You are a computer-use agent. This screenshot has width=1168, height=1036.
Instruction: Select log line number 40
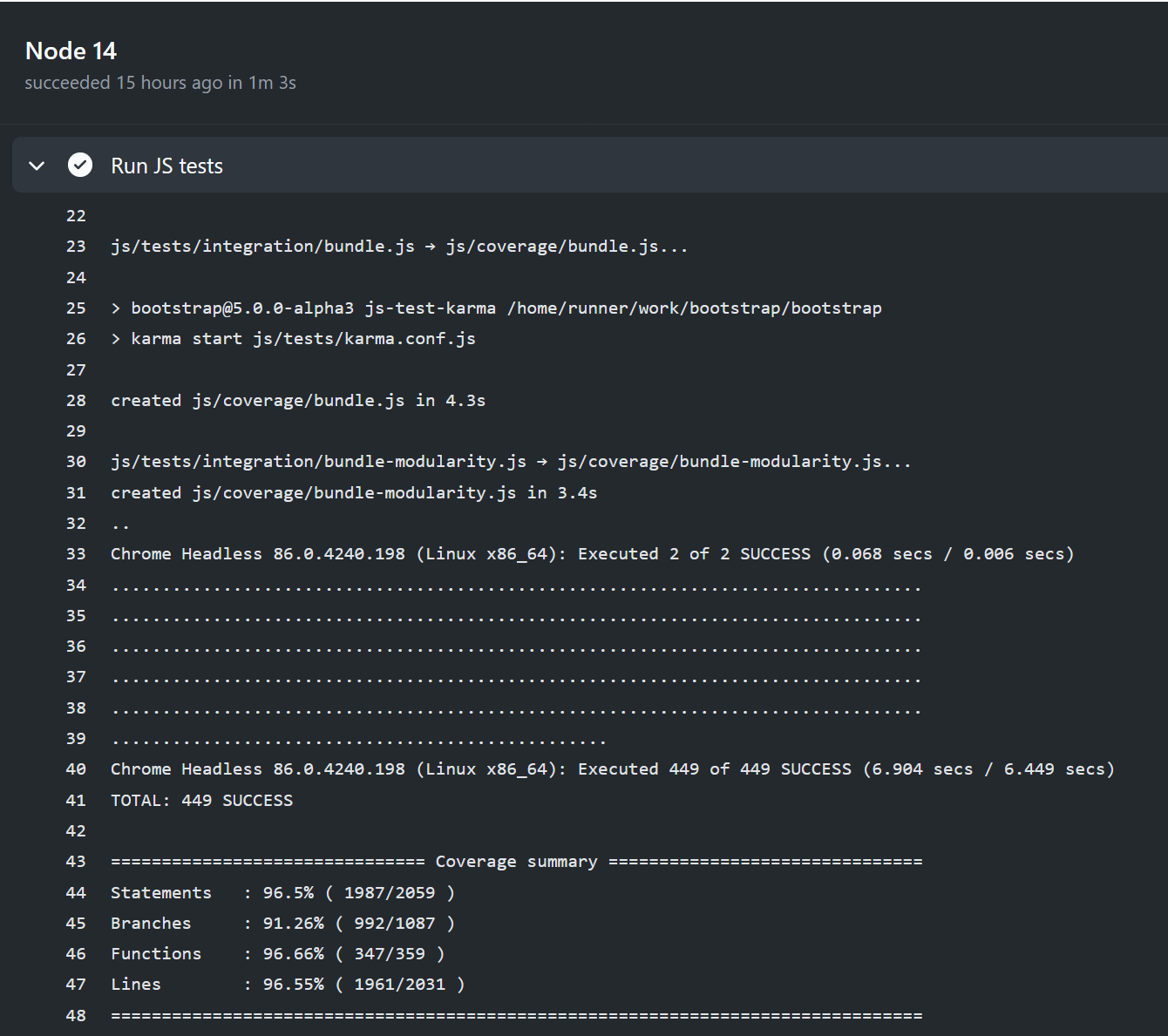(76, 769)
